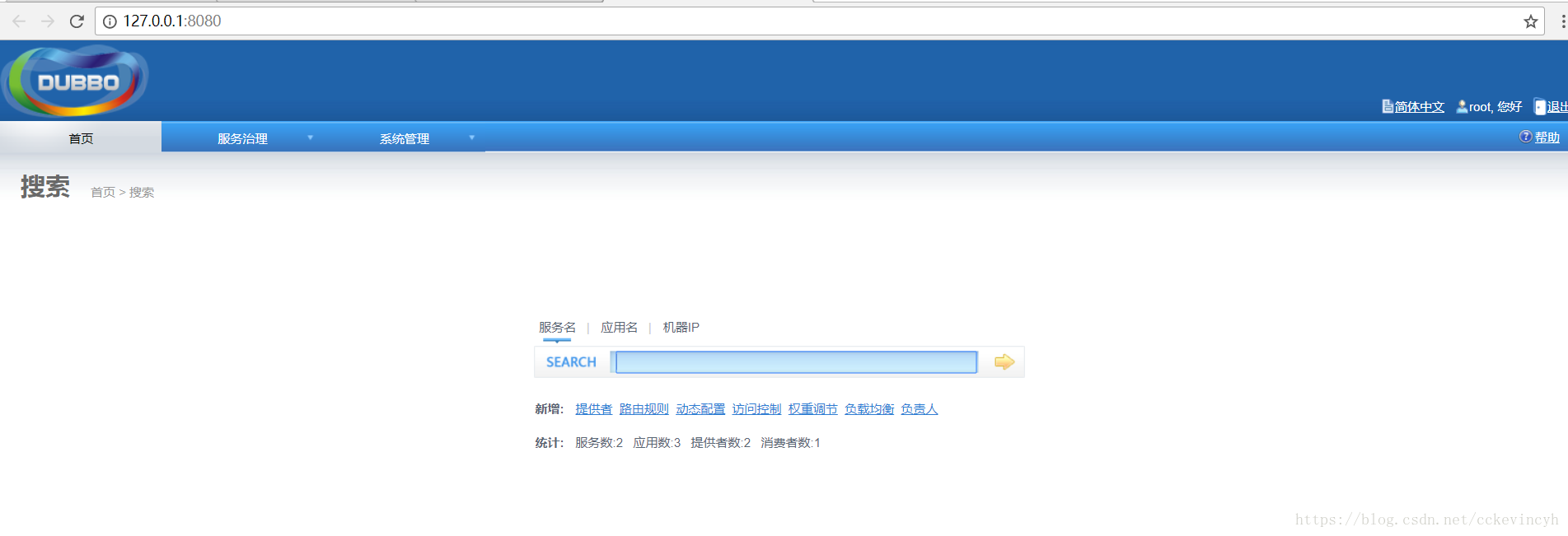Open site info icon in address bar
Viewport: 1568px width, 536px height.
click(x=110, y=21)
